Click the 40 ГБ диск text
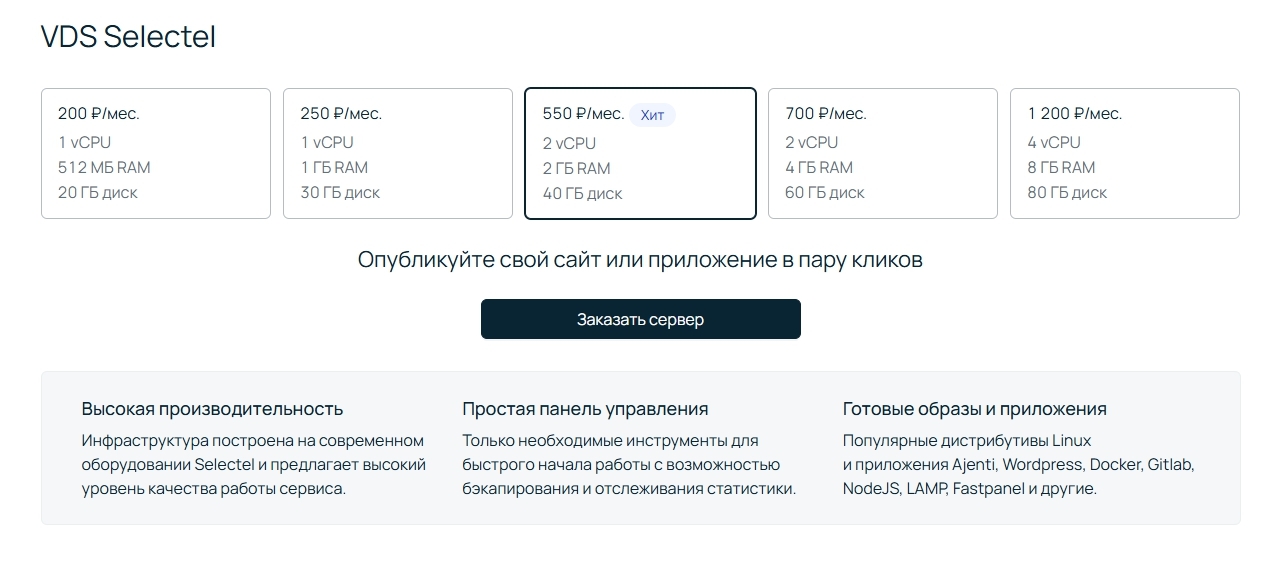Screen dimensions: 1274x561 582,193
